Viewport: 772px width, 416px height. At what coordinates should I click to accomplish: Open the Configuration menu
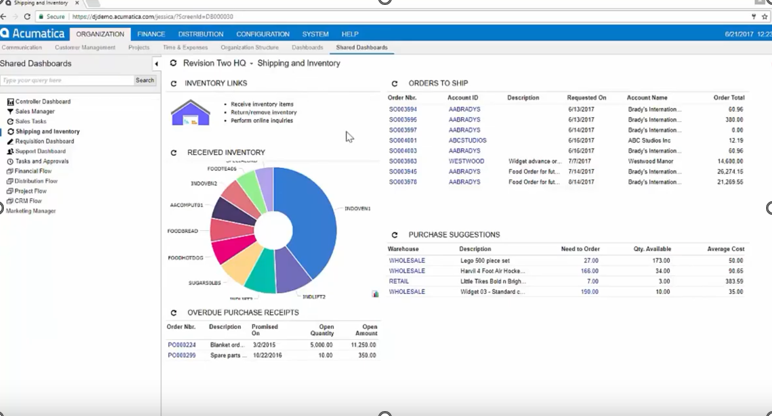coord(263,34)
